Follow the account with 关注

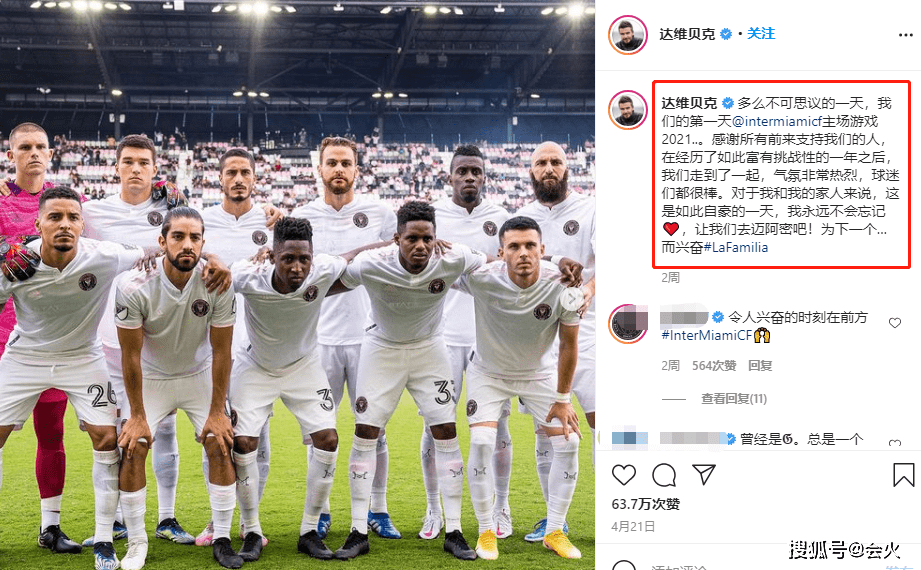pos(761,33)
